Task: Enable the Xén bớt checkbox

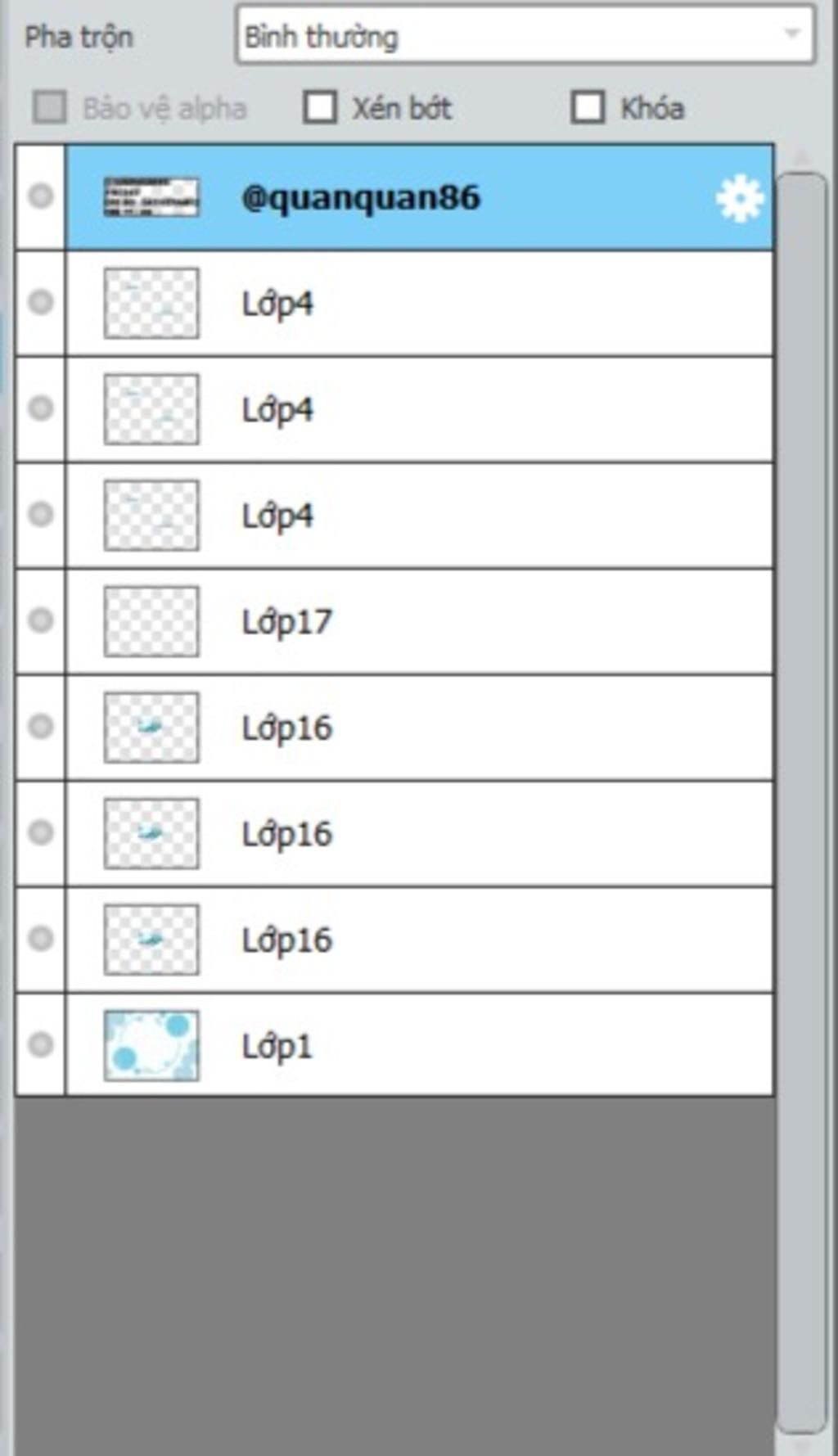Action: 320,107
